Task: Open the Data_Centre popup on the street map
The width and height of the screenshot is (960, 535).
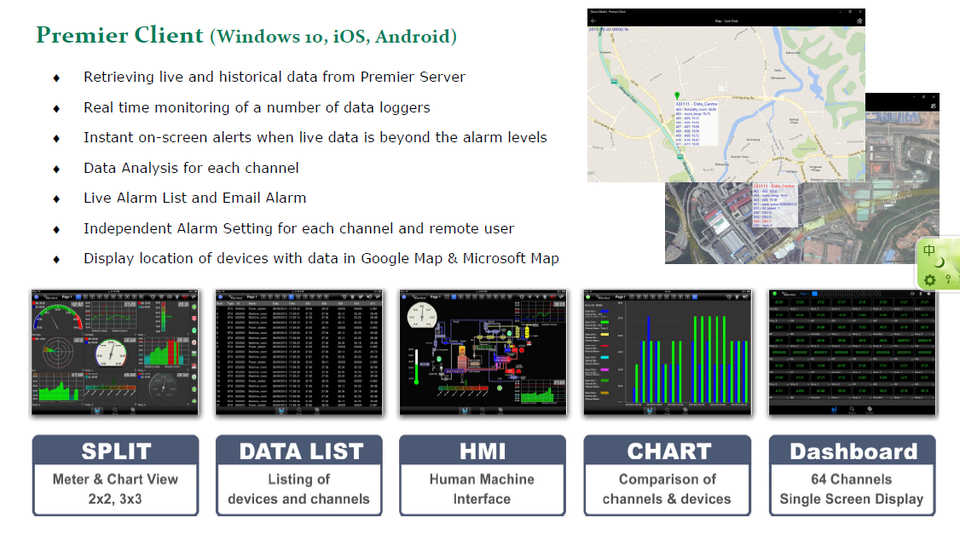Action: (x=696, y=123)
